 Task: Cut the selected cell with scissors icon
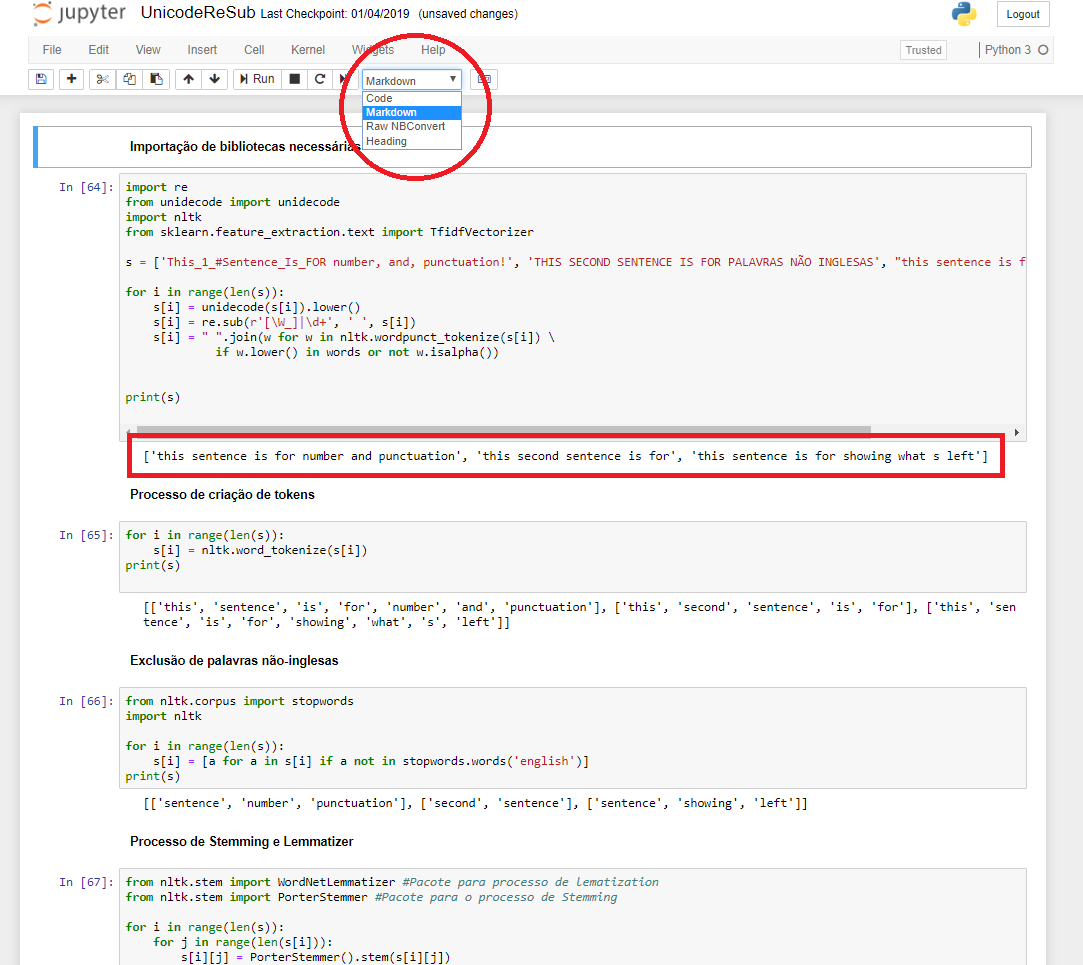point(102,79)
